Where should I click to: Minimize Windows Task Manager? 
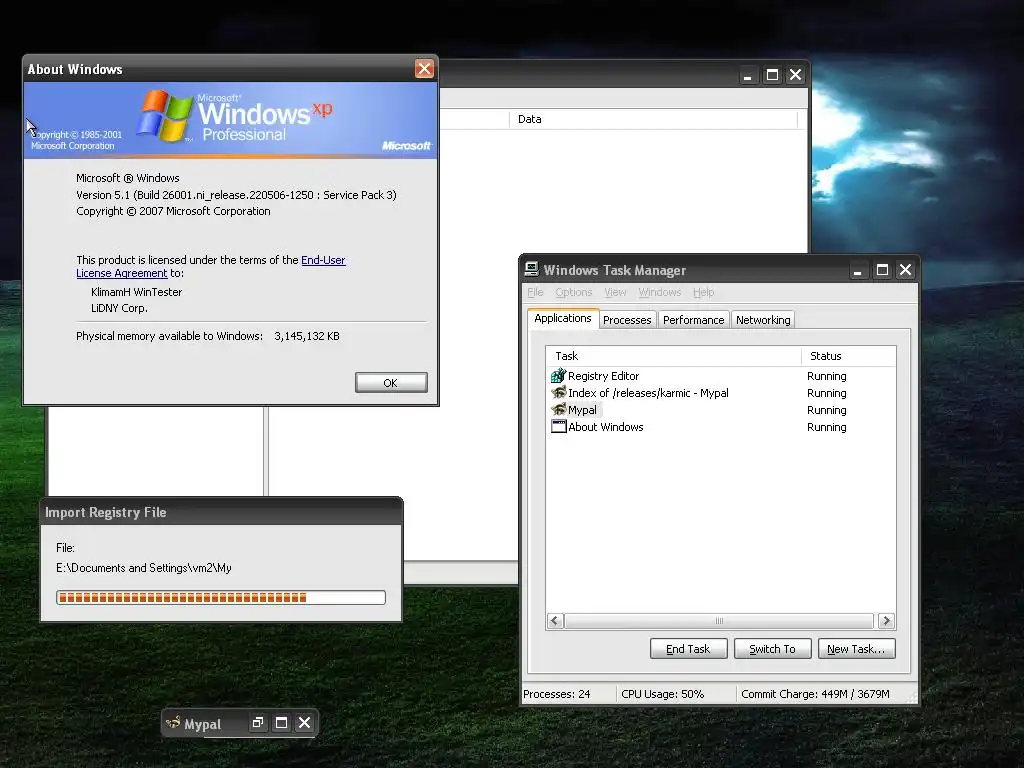(857, 270)
